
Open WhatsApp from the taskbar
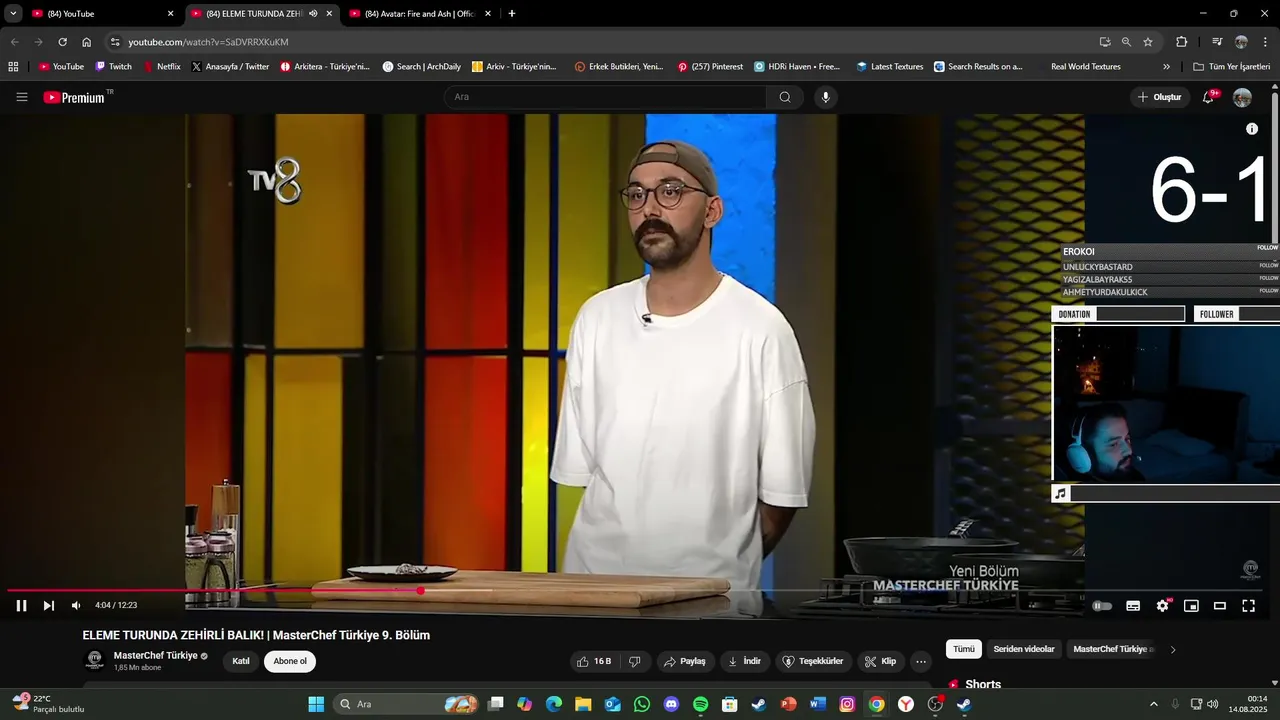[642, 704]
